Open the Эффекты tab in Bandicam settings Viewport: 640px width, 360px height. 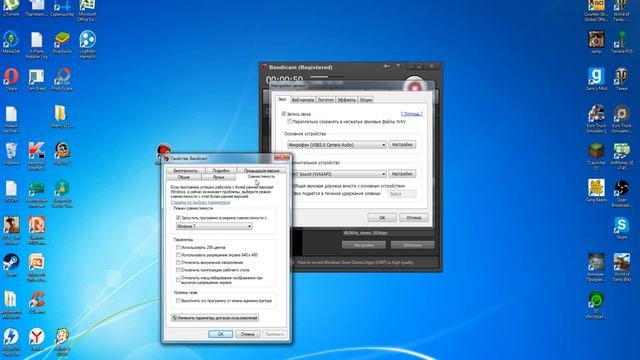pos(347,100)
